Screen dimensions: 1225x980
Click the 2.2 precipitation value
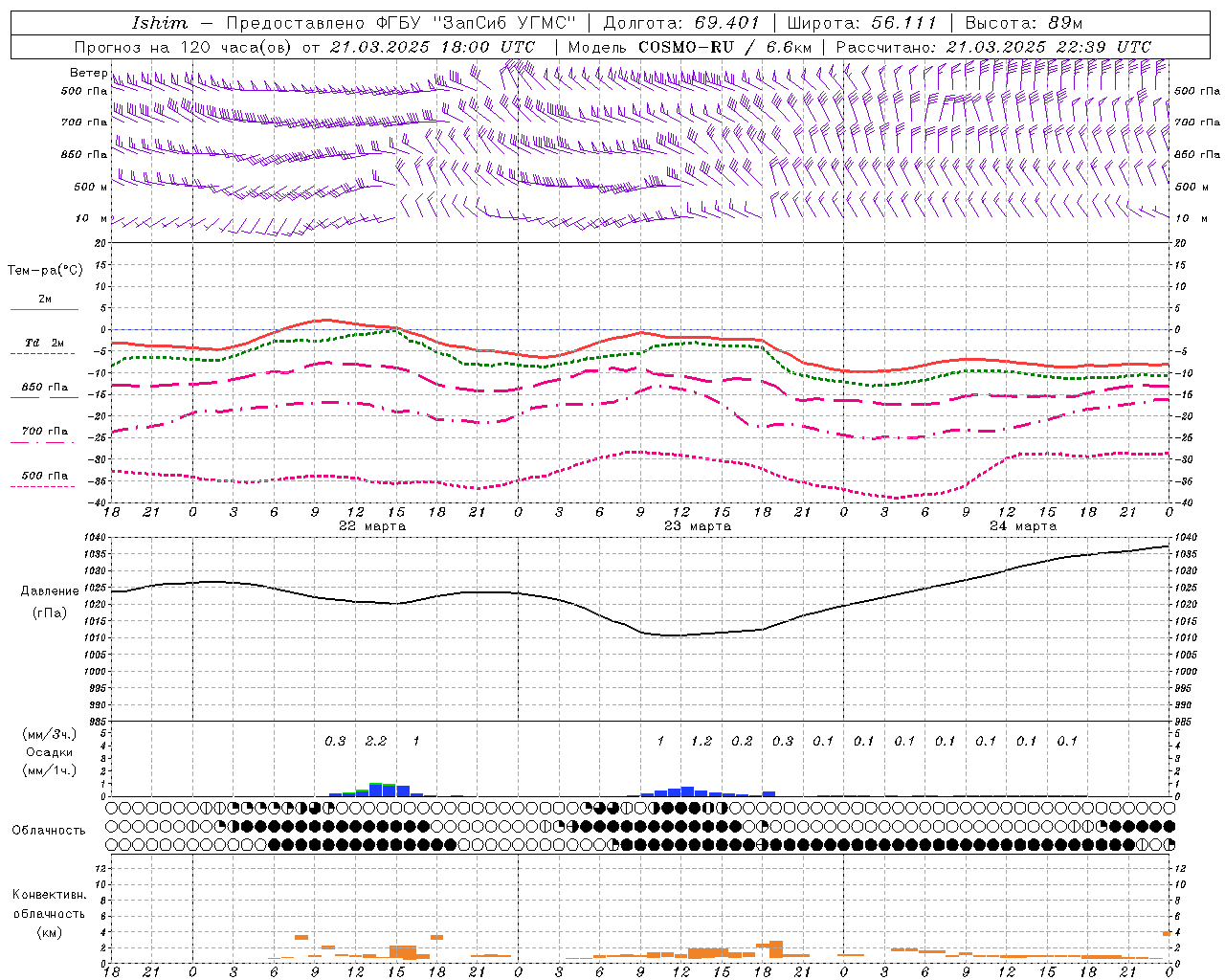tap(376, 741)
